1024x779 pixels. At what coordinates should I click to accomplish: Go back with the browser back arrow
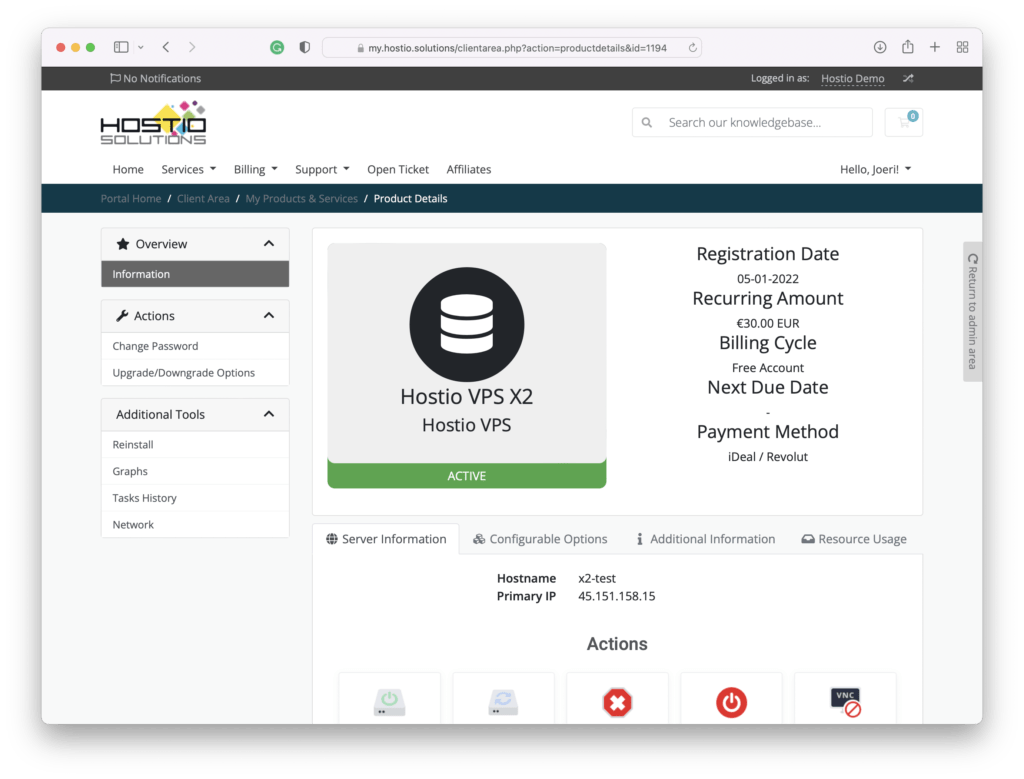coord(166,47)
